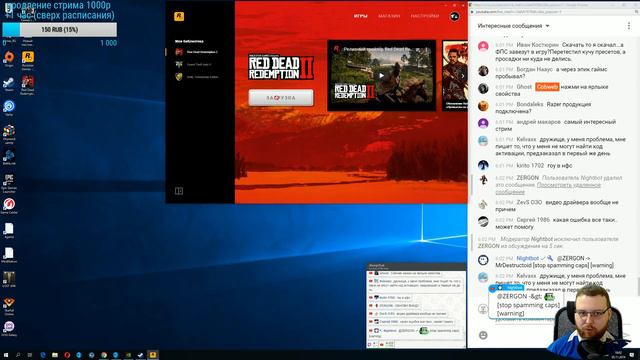Open the ИГРЫ tab in the launcher
640x360 pixels.
360,16
